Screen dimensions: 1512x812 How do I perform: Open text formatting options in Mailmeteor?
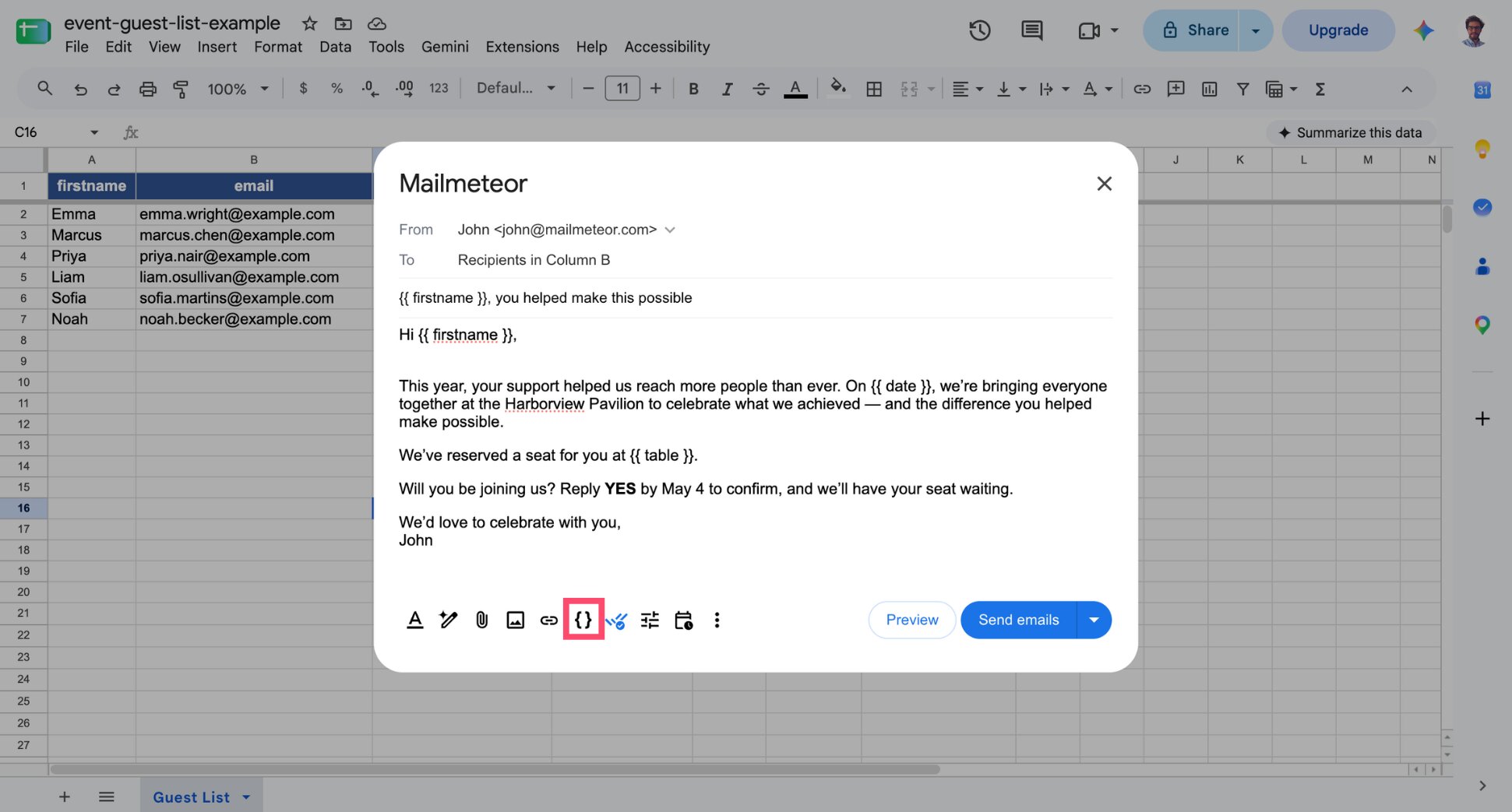[x=415, y=620]
